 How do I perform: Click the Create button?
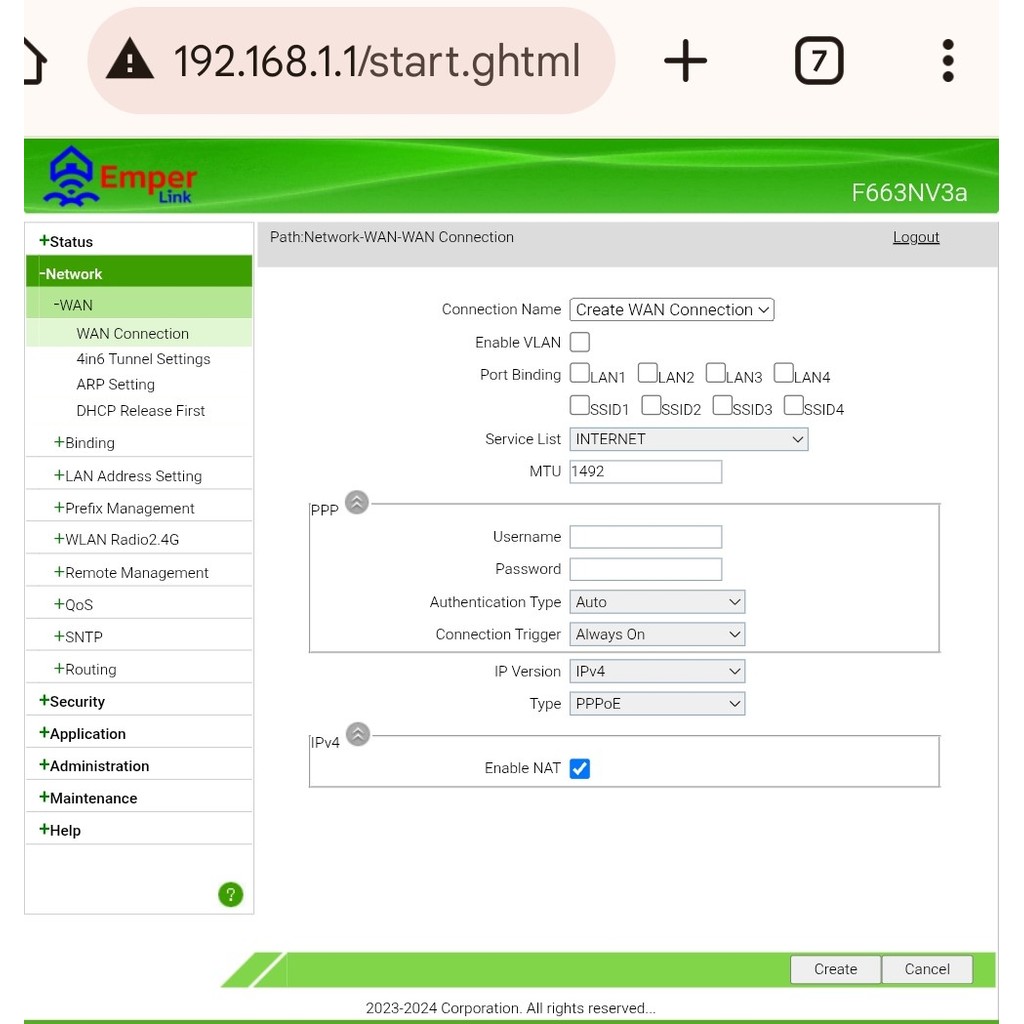(835, 969)
